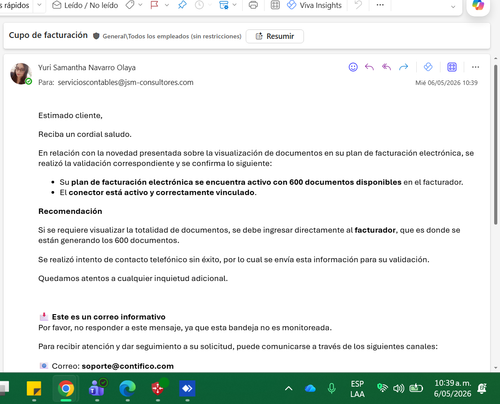The height and width of the screenshot is (404, 500).
Task: Open Yuri Samantha Navarro Olaya's profile photo
Action: coord(21,74)
